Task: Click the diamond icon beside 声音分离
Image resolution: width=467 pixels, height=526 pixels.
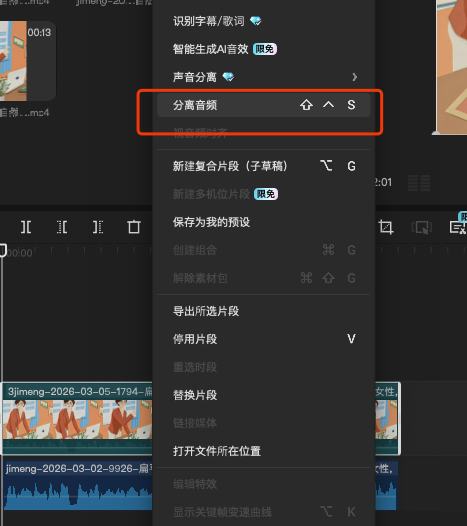Action: pos(228,77)
